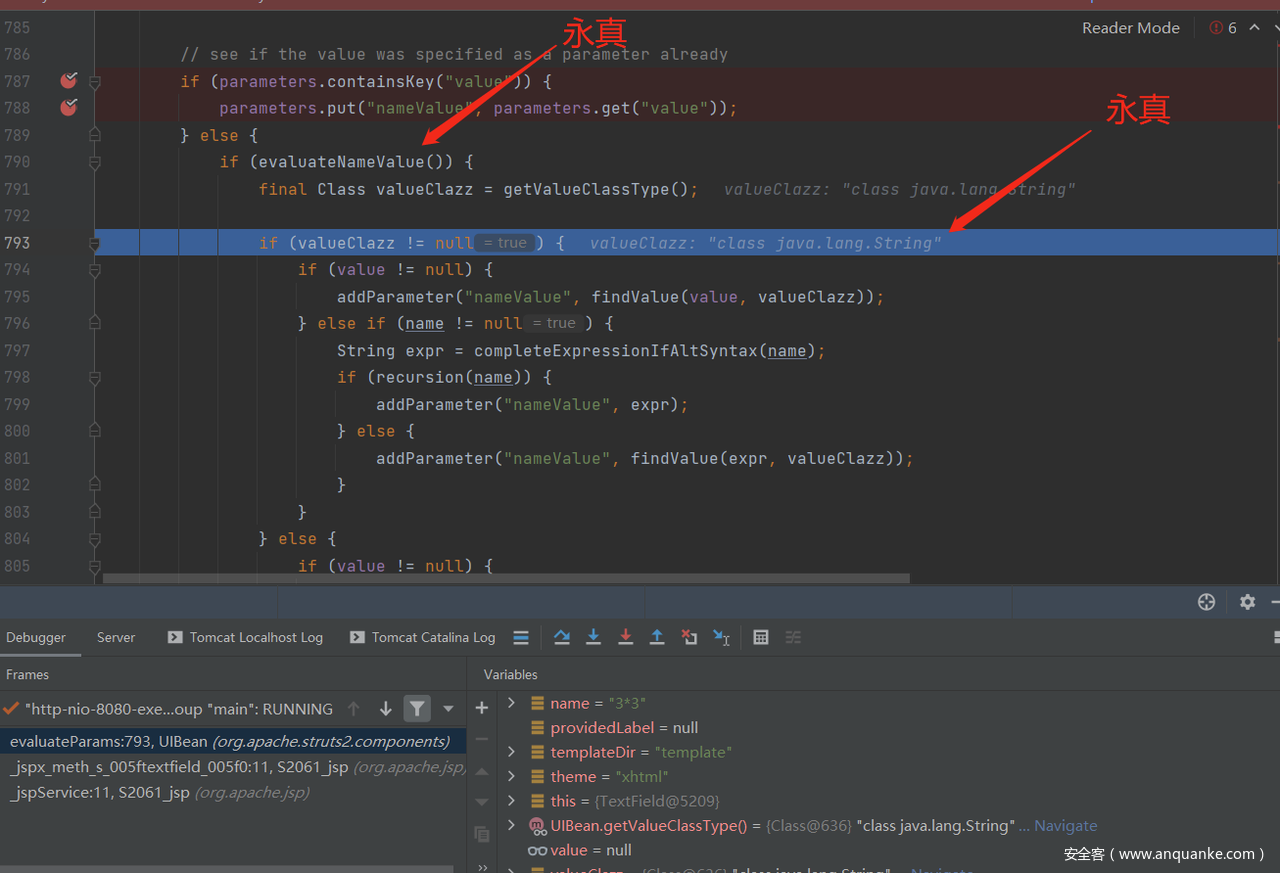The width and height of the screenshot is (1280, 873).
Task: Expand the 'this' TextField variable
Action: [512, 801]
